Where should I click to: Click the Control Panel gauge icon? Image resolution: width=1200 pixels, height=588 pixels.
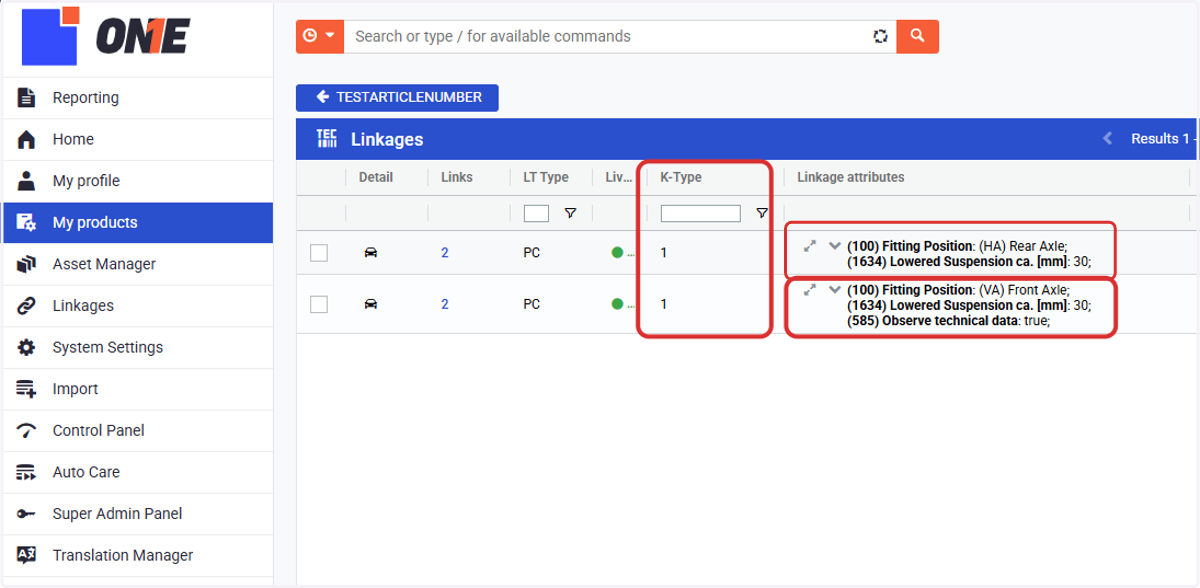point(27,431)
